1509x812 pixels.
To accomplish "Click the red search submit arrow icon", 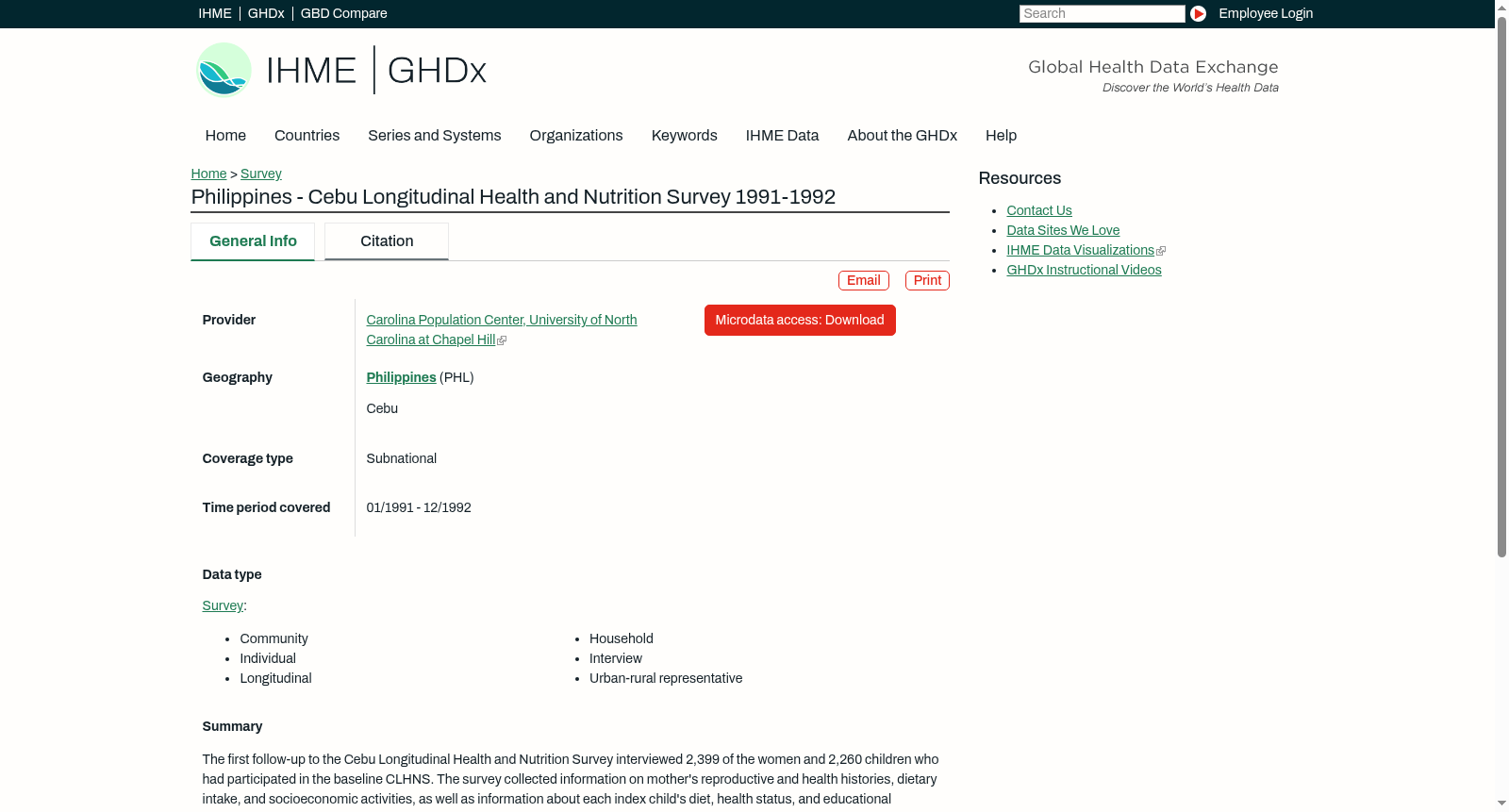I will (1198, 13).
